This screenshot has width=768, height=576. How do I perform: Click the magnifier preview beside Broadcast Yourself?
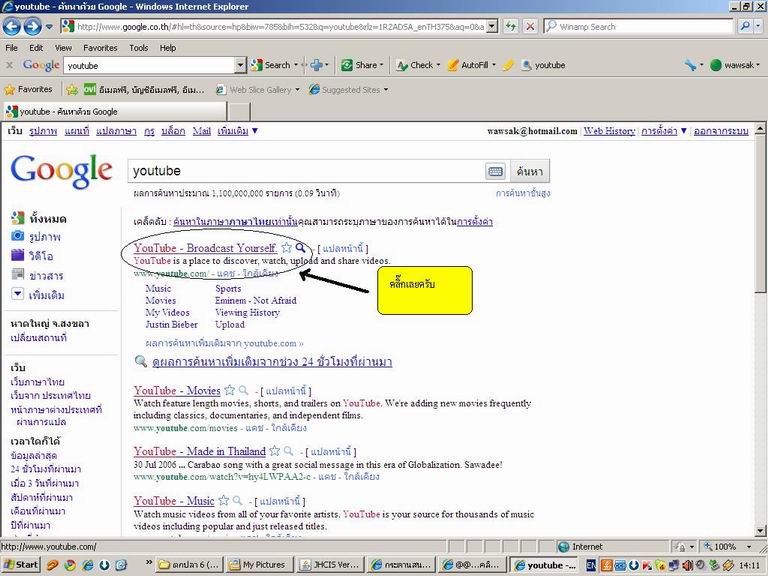tap(300, 248)
